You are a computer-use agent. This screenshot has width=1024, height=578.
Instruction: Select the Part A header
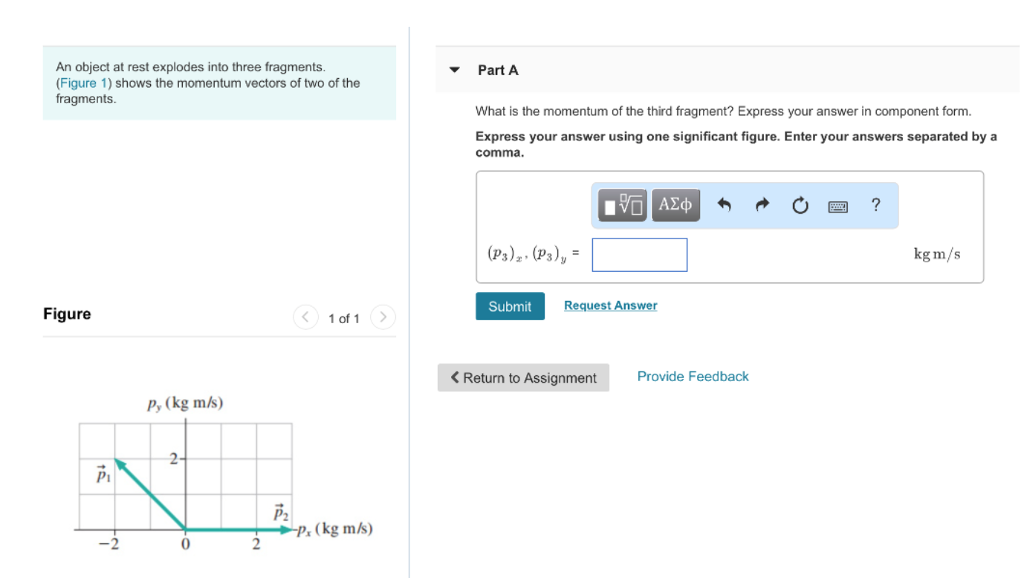497,70
